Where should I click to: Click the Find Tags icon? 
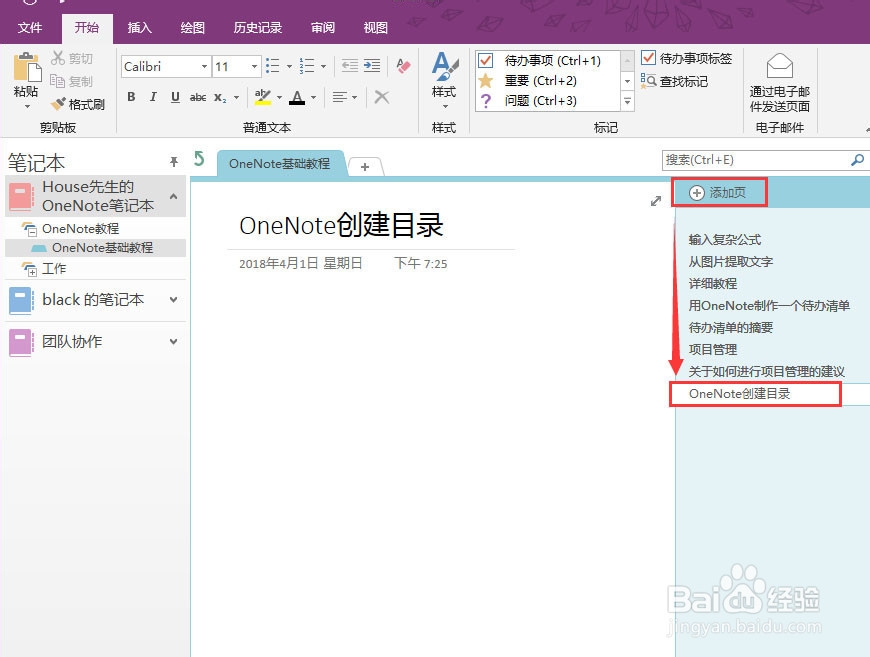tap(648, 81)
